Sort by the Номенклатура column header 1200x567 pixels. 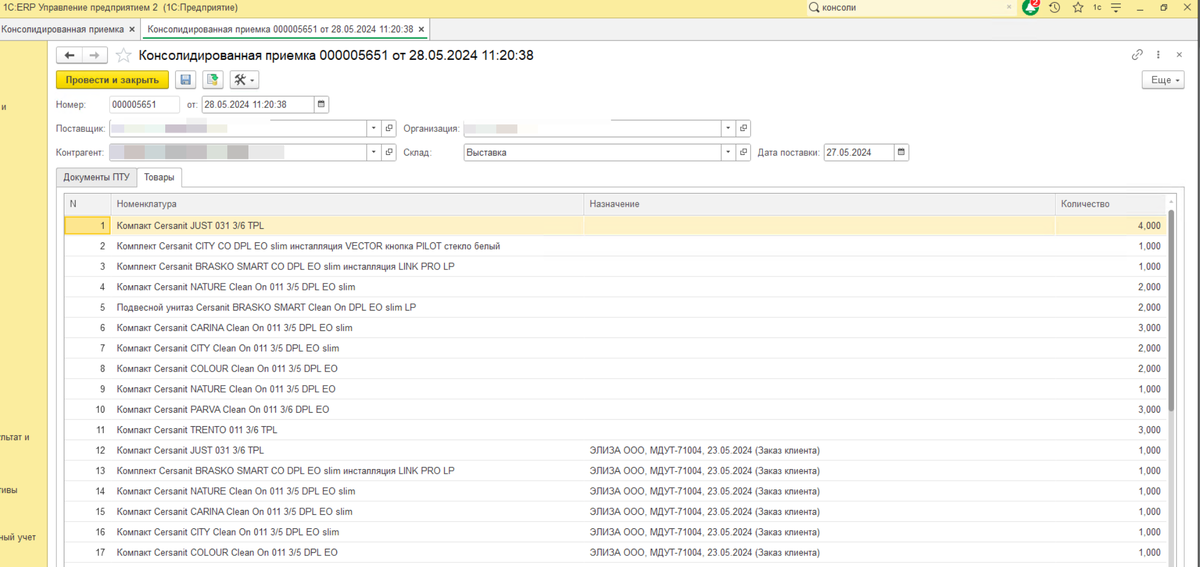click(x=348, y=204)
